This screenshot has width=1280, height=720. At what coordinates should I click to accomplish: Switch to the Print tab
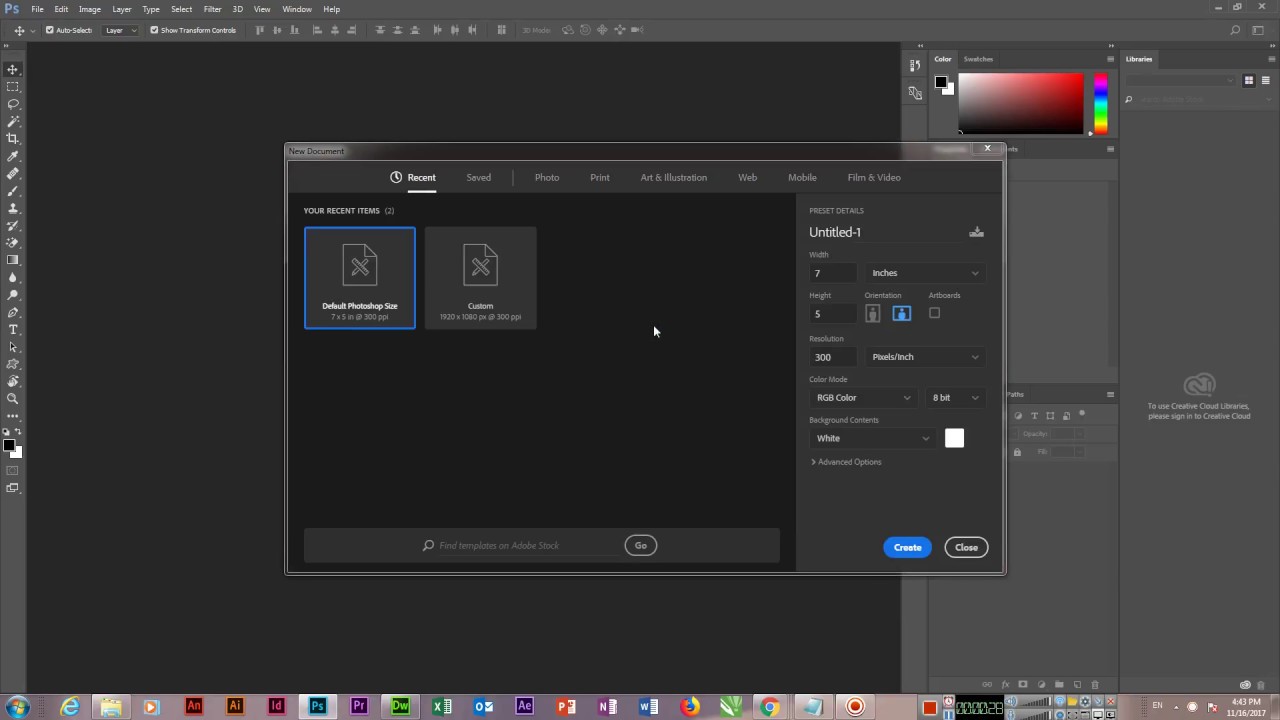pyautogui.click(x=600, y=177)
